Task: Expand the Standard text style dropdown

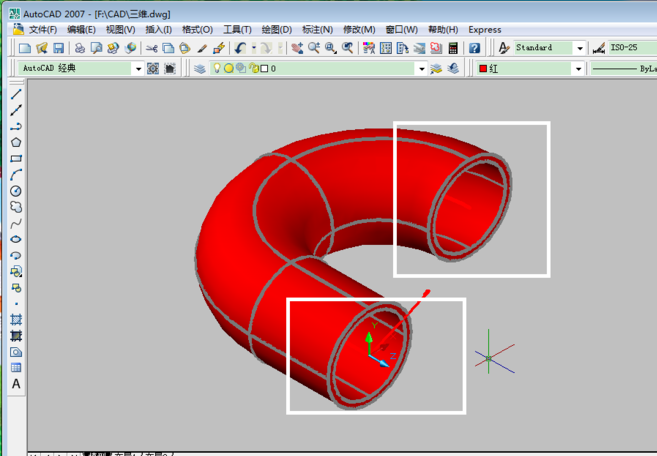Action: [x=580, y=48]
